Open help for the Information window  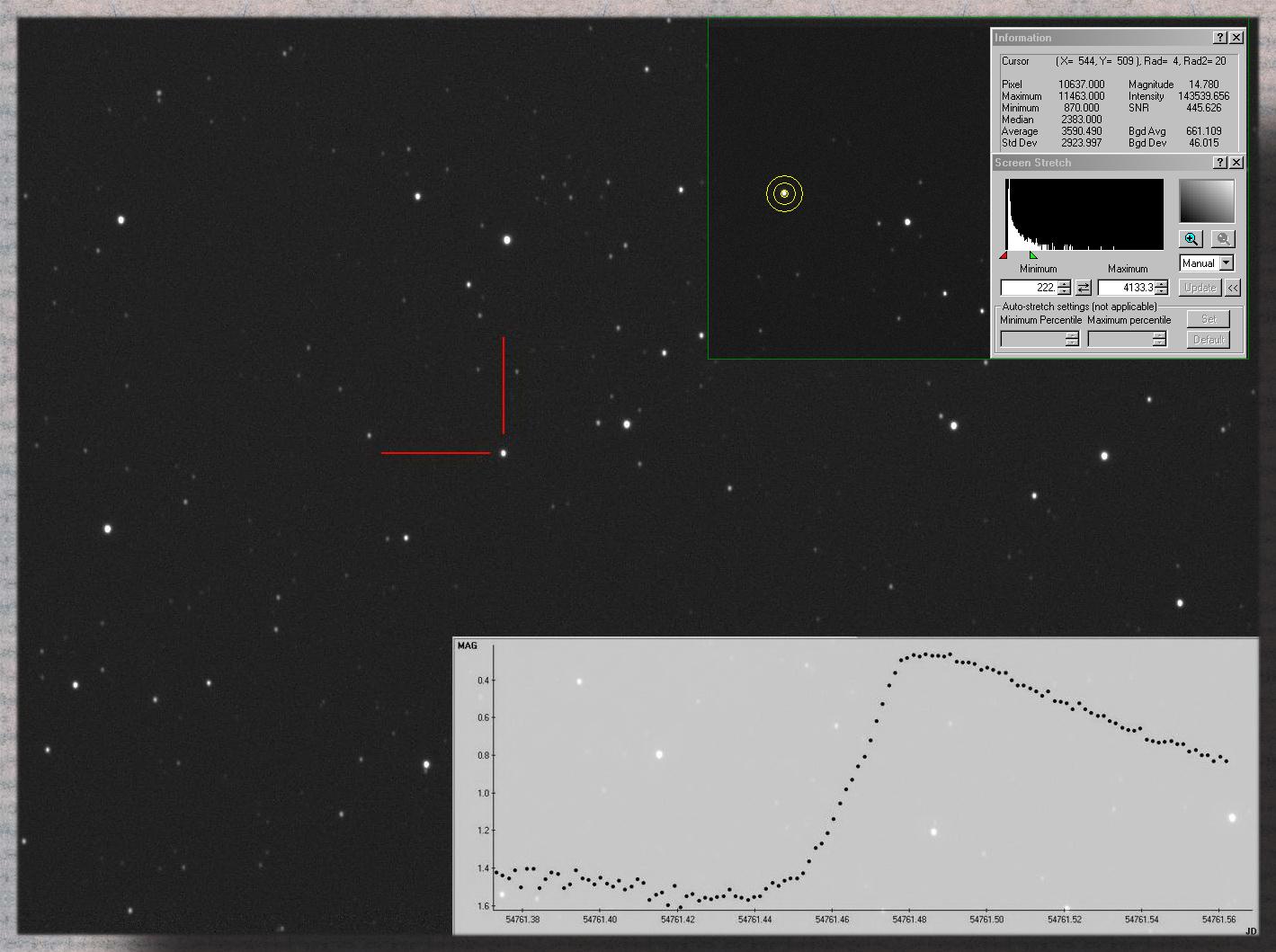coord(1220,38)
